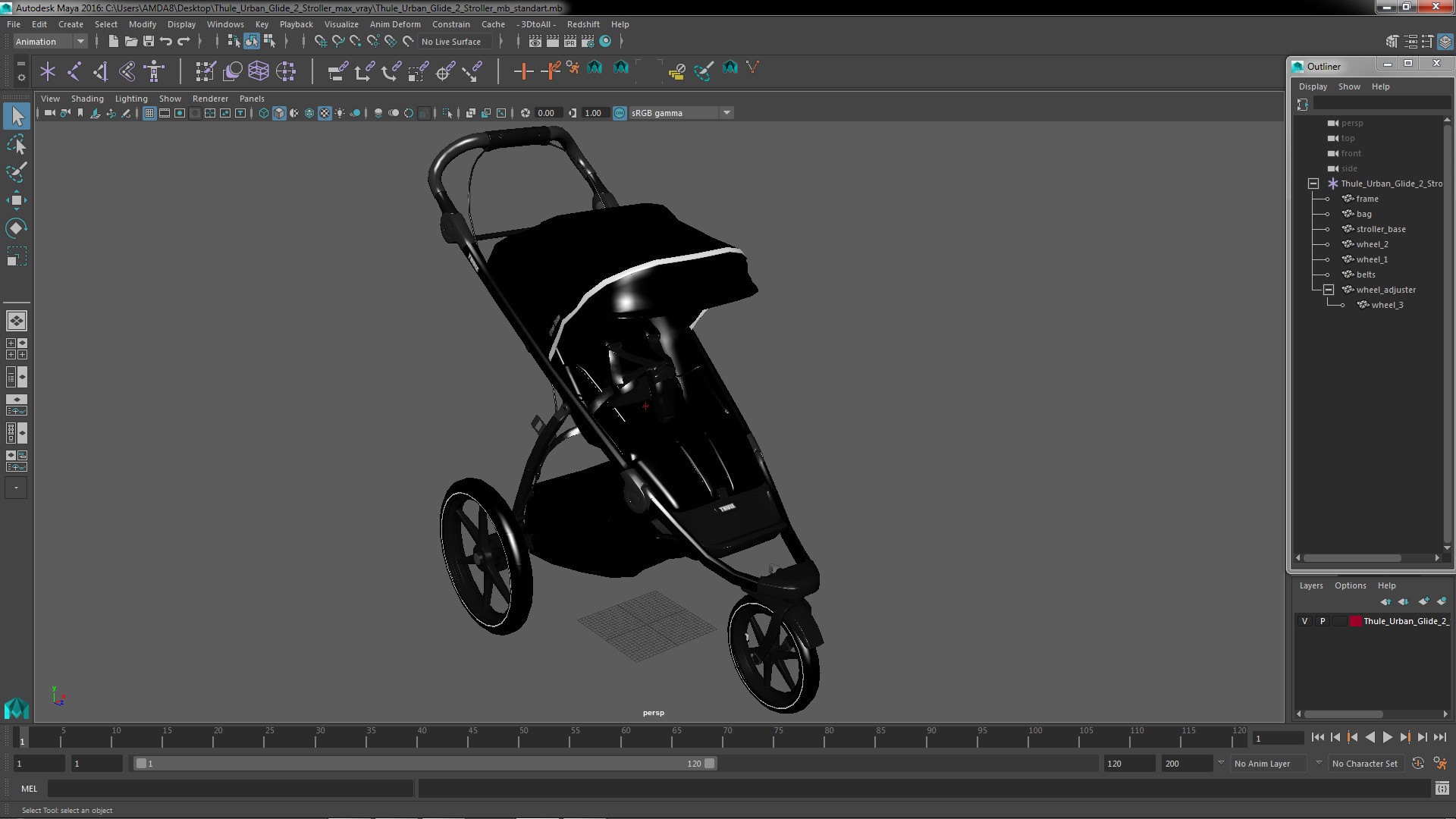Click the Set Key orange plus icon
1456x819 pixels.
pos(522,71)
